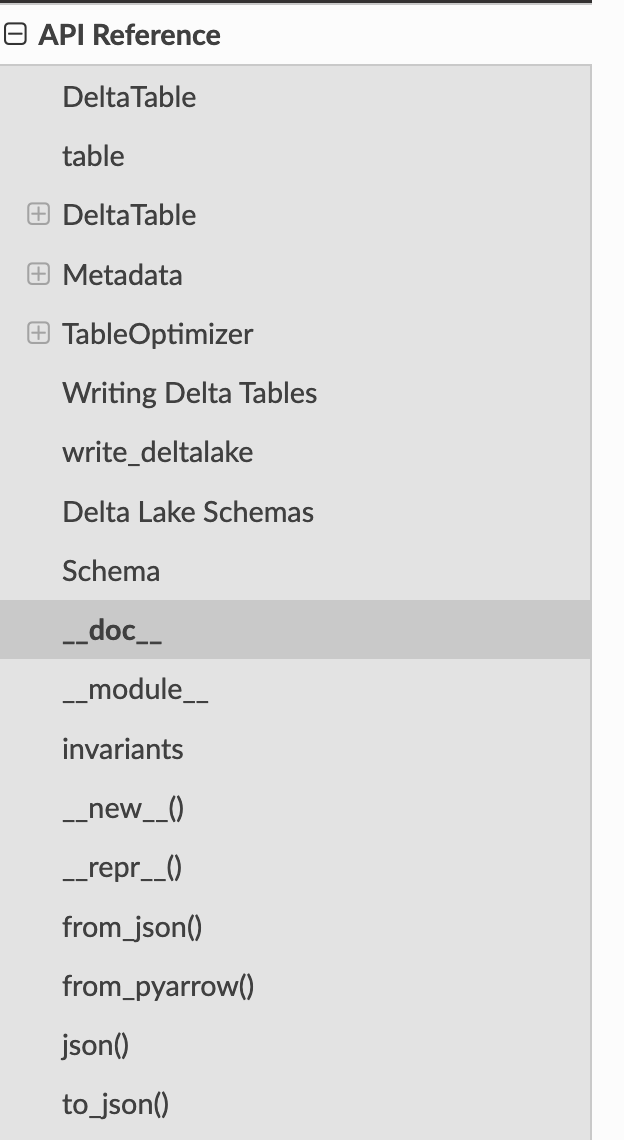
Task: Click the plus icon next to TableOptimizer
Action: tap(38, 333)
